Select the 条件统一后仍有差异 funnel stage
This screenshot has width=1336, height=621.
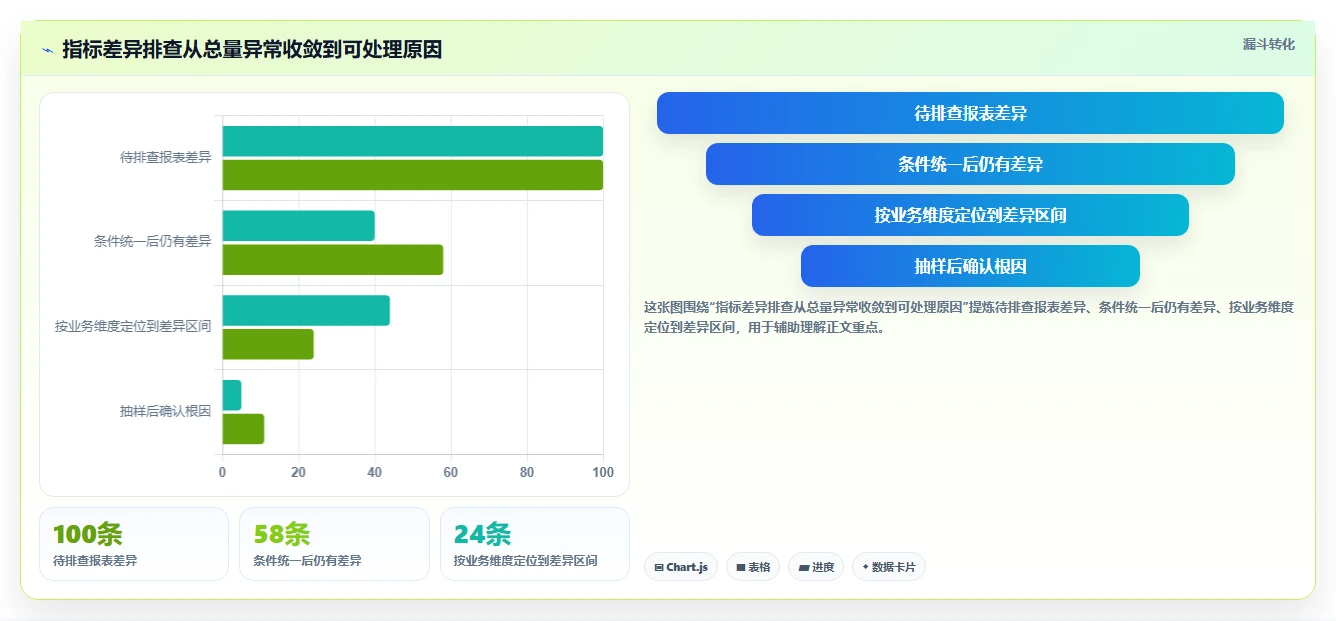(x=970, y=164)
